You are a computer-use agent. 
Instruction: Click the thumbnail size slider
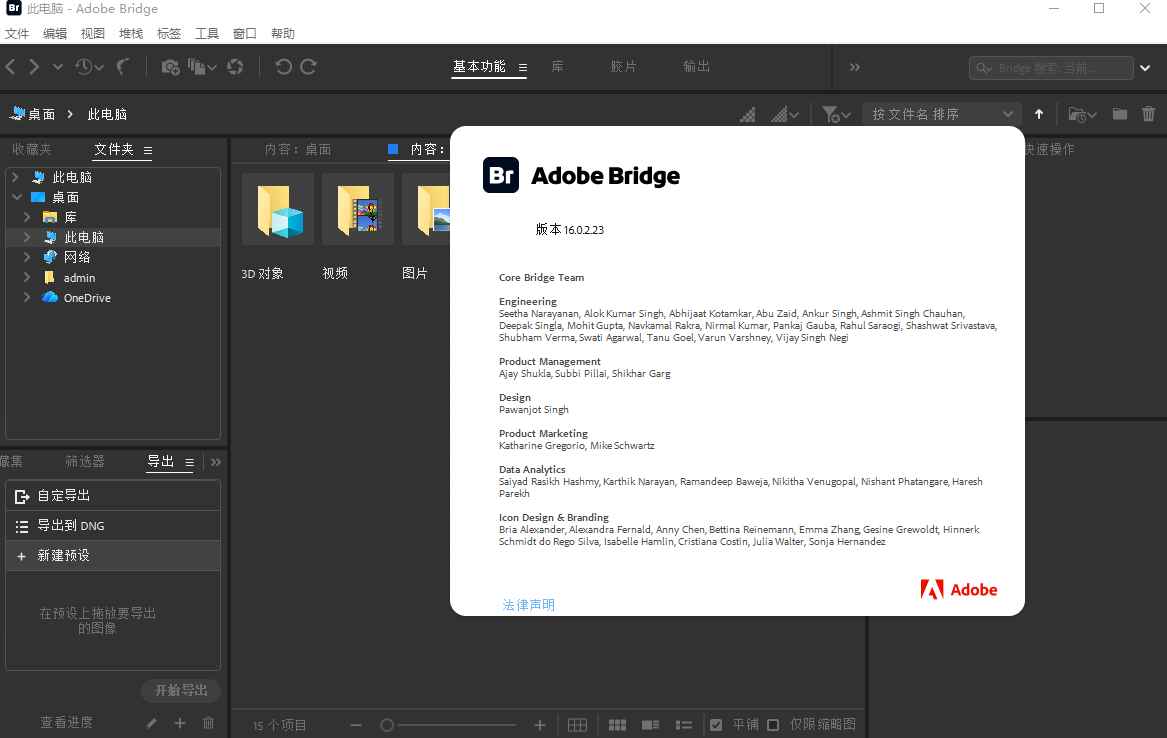[x=448, y=725]
